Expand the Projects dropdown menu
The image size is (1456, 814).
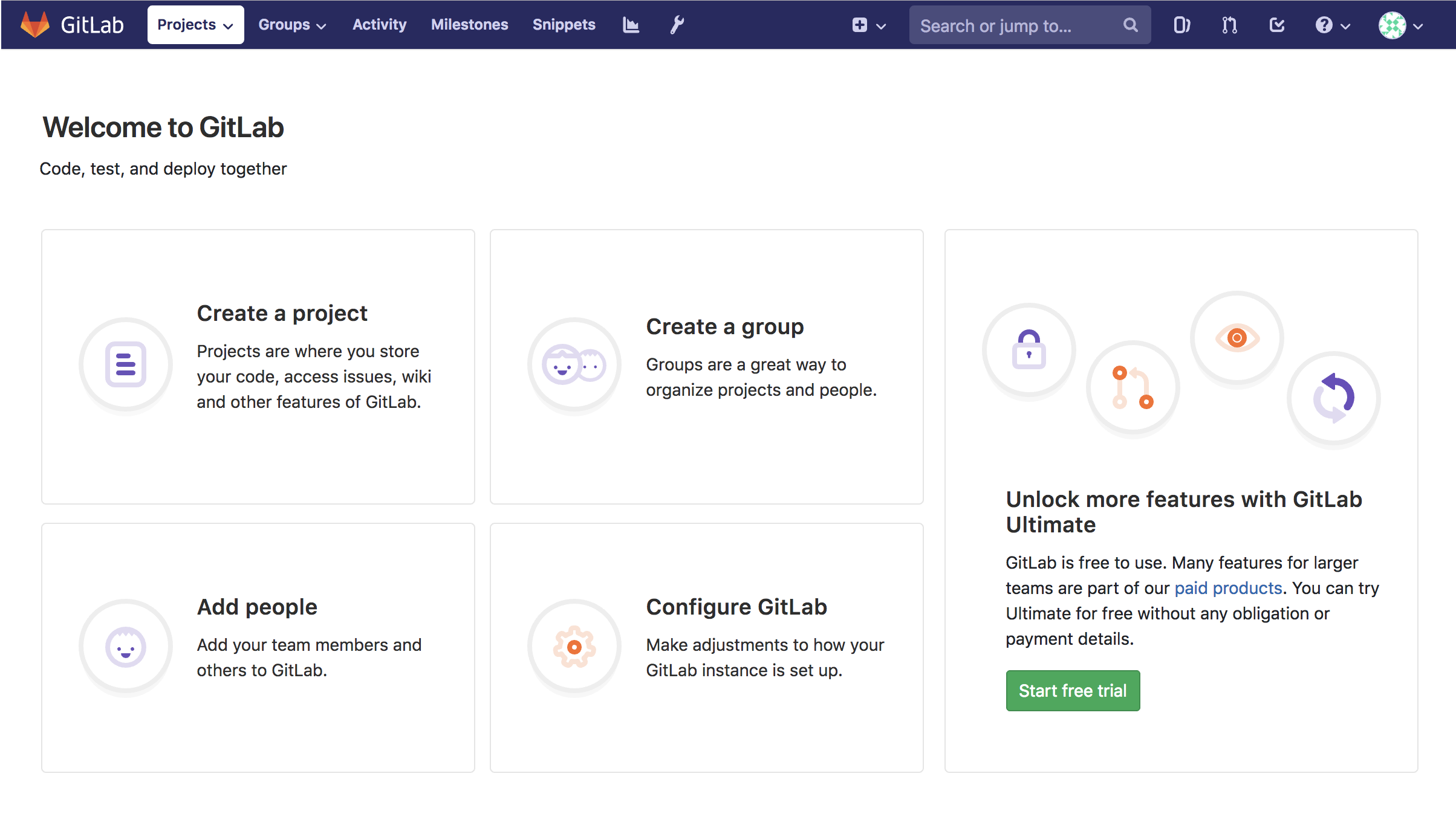194,25
